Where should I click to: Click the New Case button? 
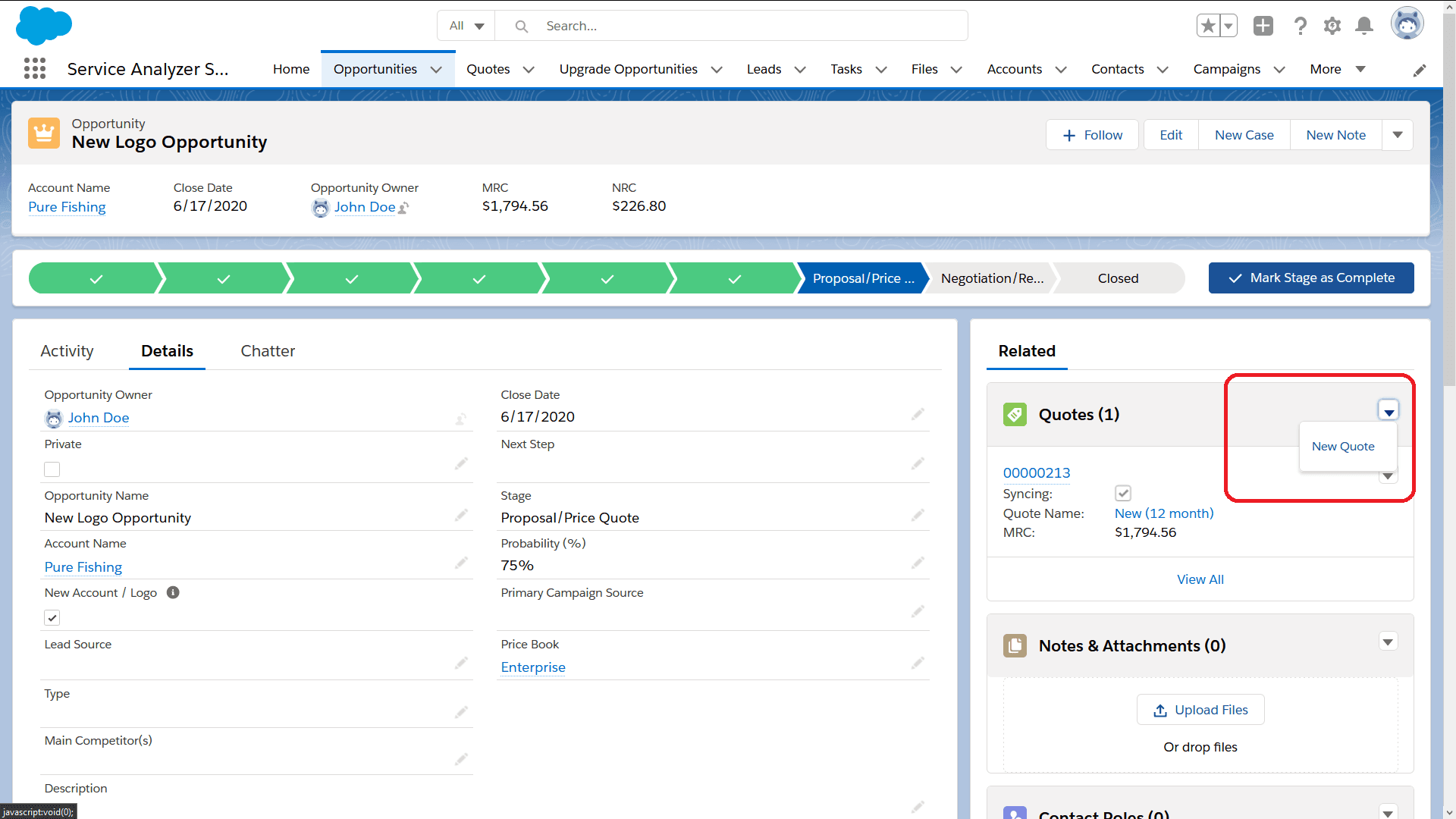[x=1244, y=135]
